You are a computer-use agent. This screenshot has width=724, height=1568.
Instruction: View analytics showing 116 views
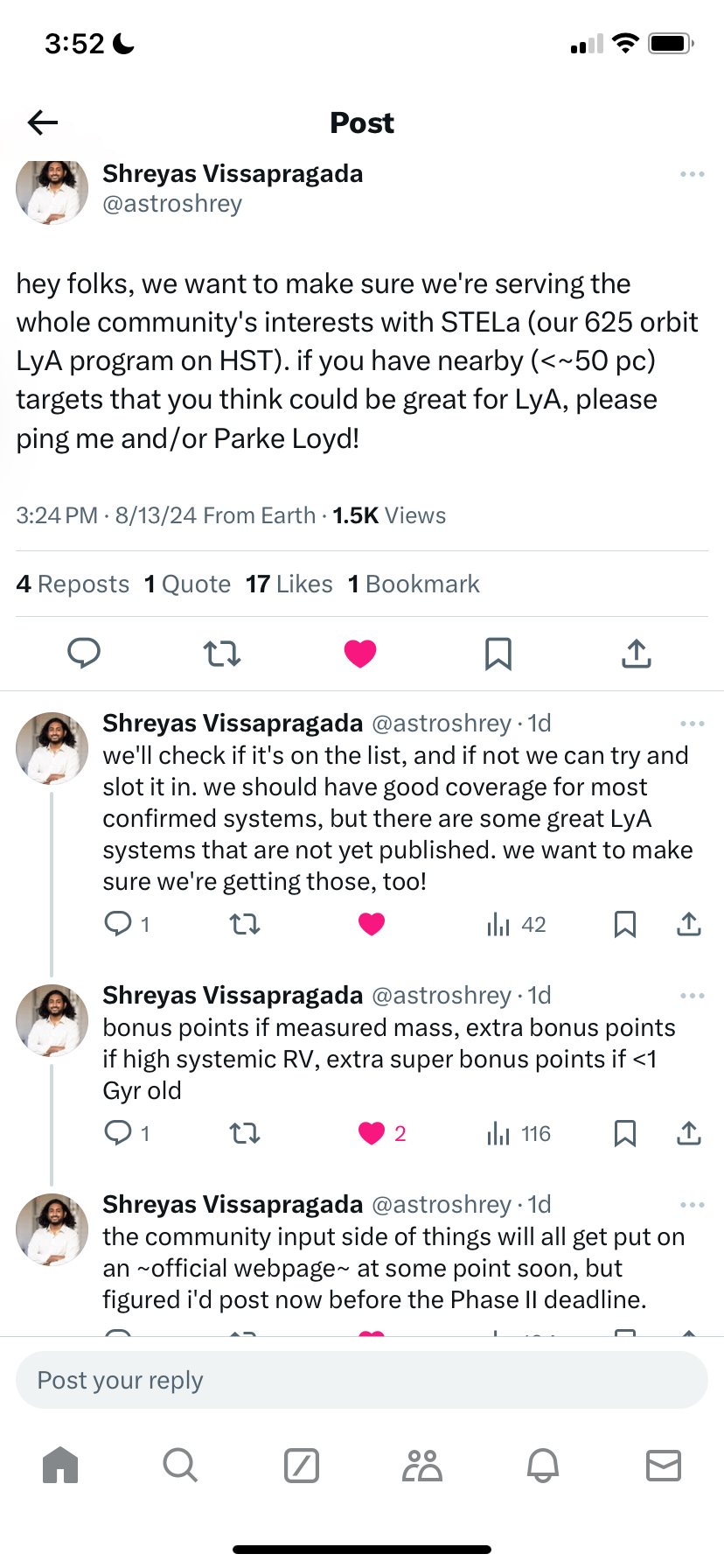519,1134
